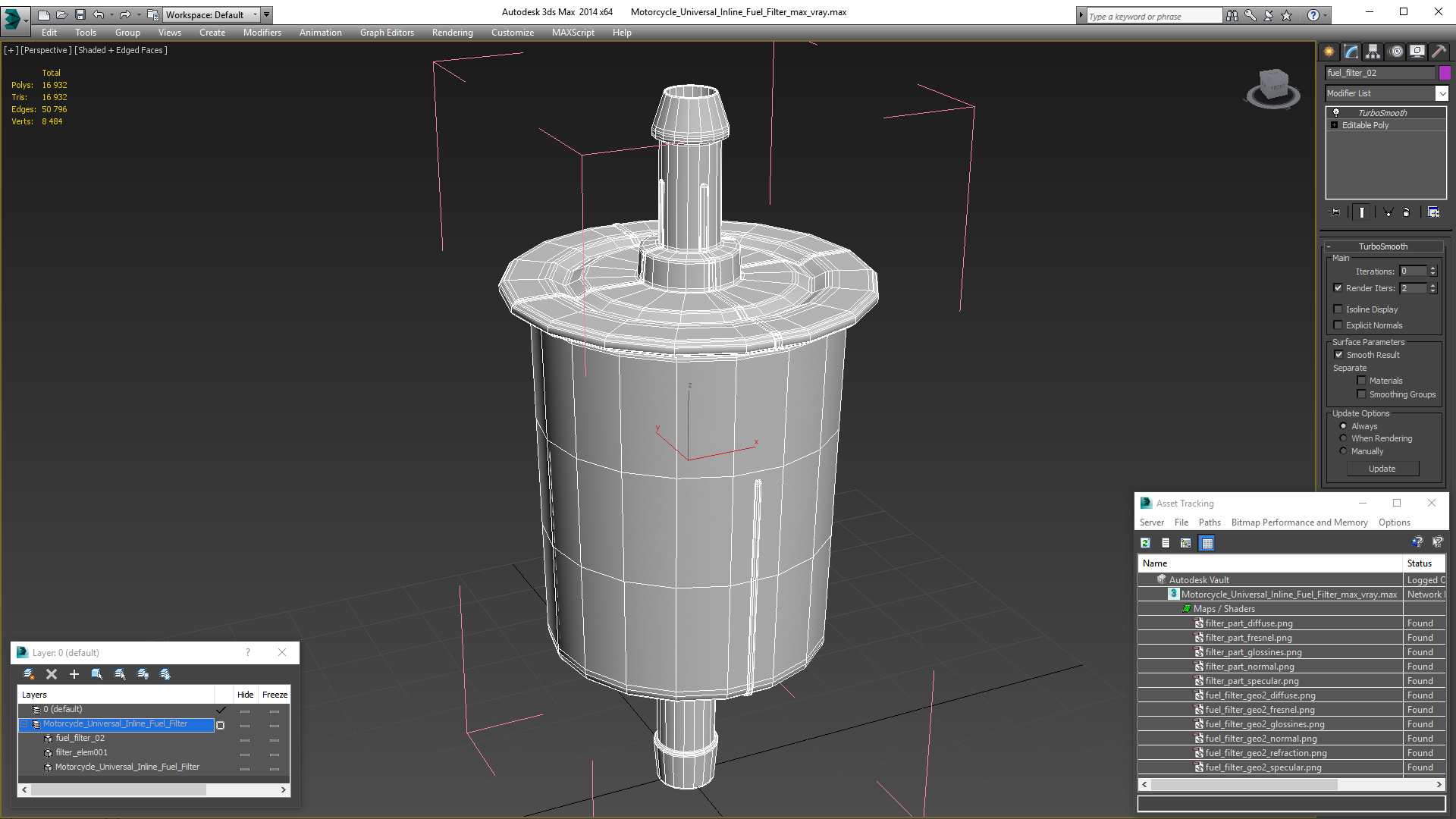
Task: Open the Display command panel tab
Action: click(1417, 52)
